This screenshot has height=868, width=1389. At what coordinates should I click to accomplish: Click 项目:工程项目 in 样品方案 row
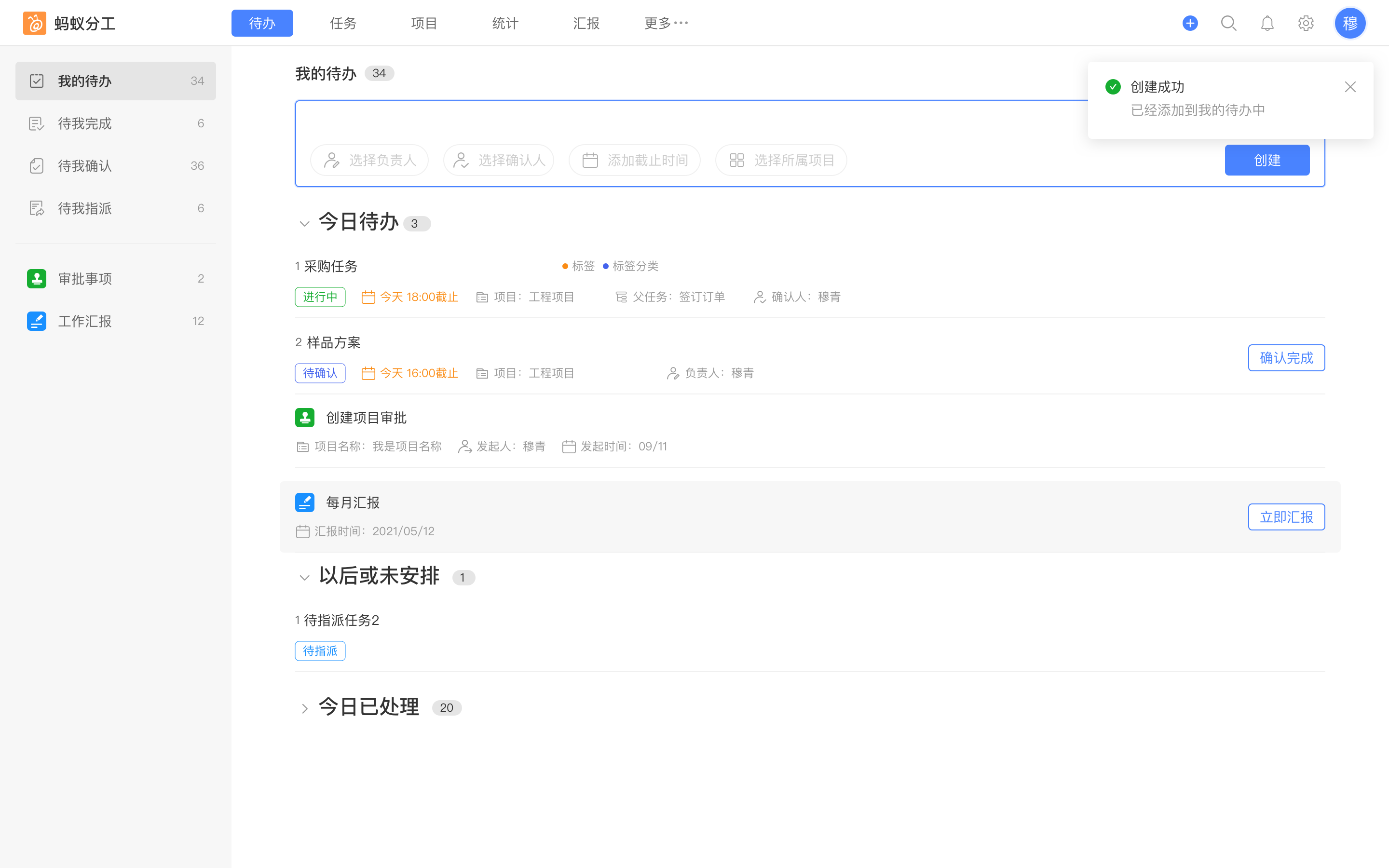coord(534,373)
